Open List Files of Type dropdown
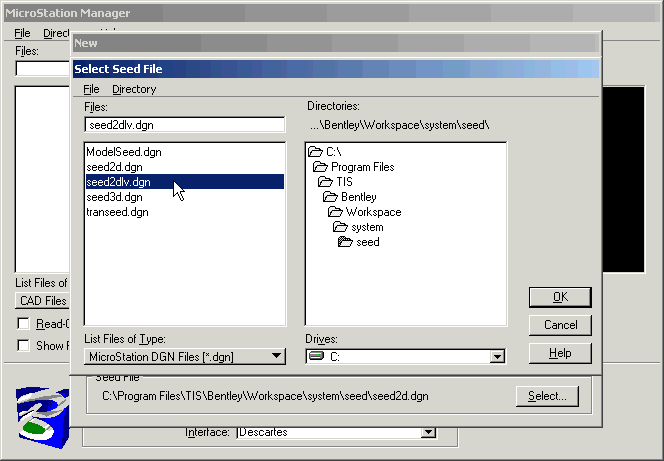 coord(185,357)
